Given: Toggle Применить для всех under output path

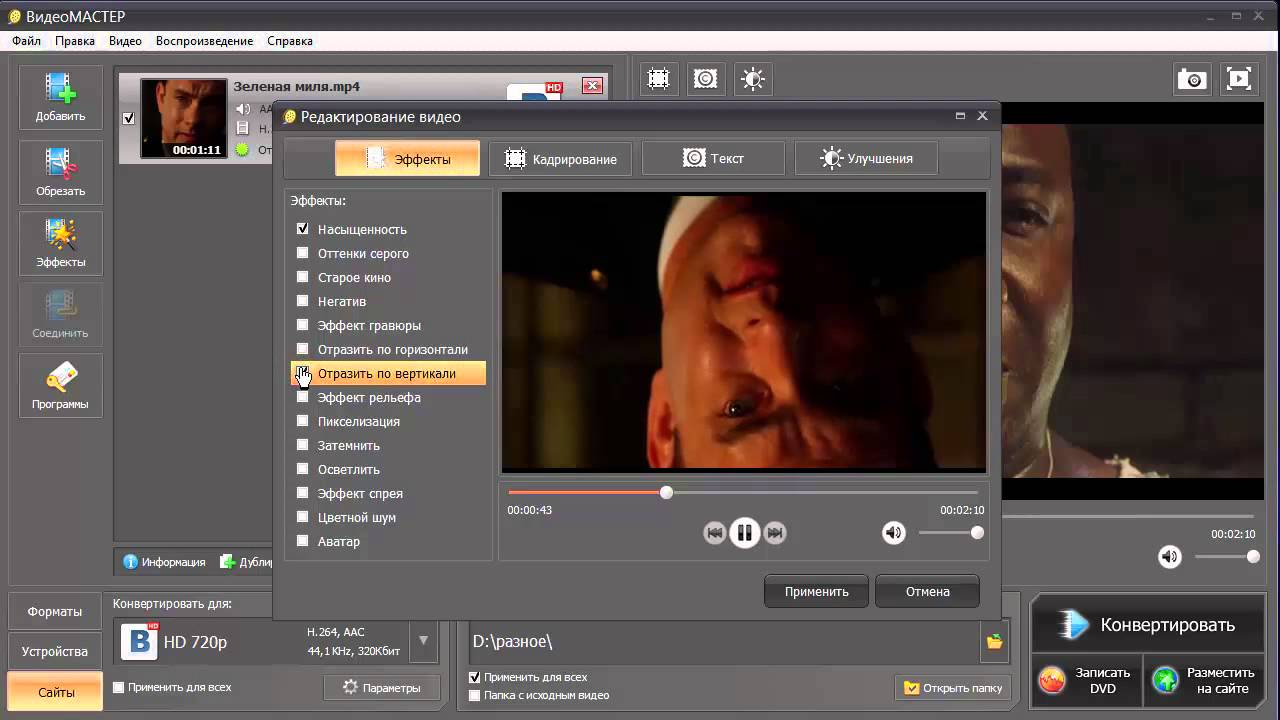Looking at the screenshot, I should tap(475, 677).
